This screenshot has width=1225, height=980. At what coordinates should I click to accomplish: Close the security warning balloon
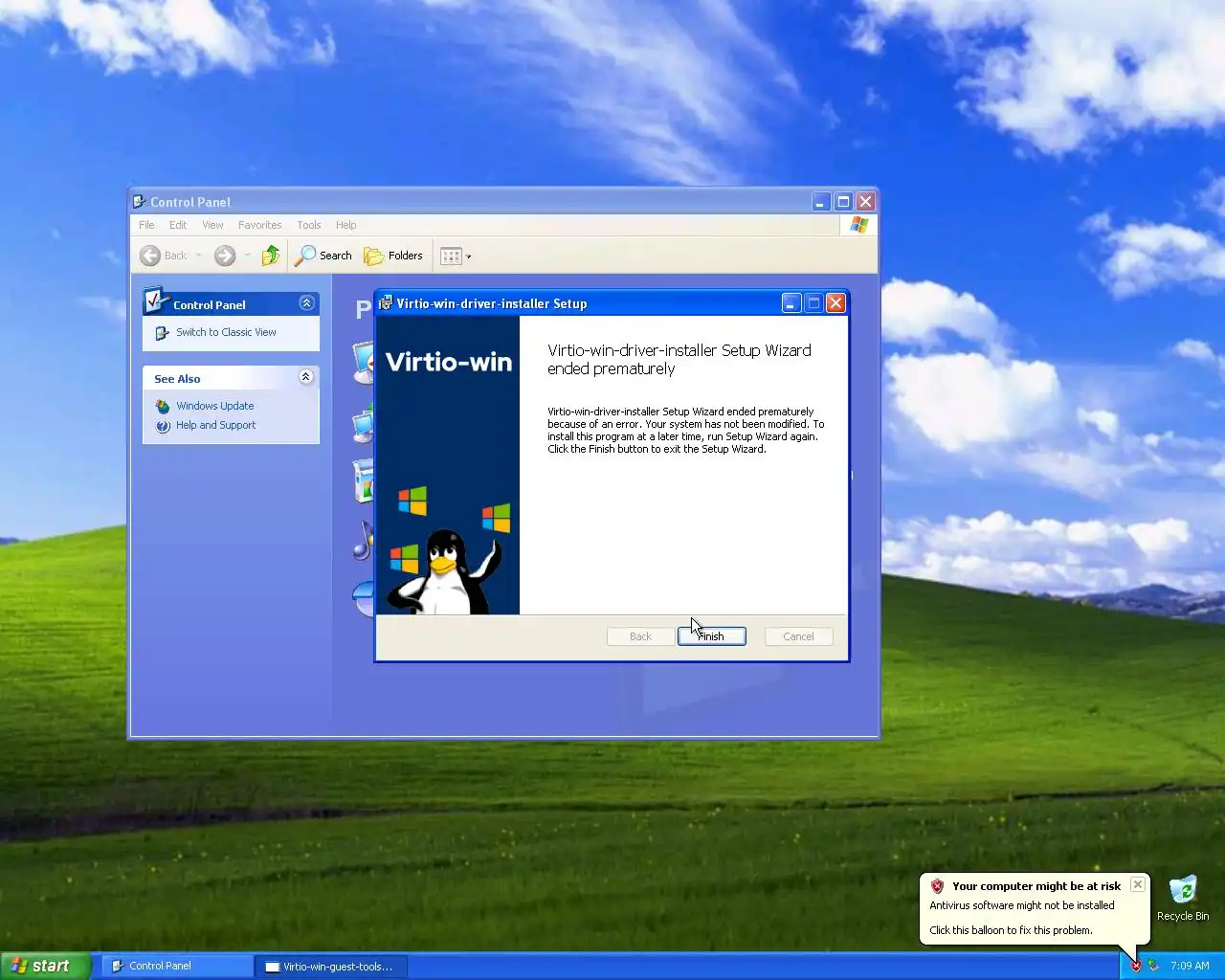pyautogui.click(x=1138, y=884)
